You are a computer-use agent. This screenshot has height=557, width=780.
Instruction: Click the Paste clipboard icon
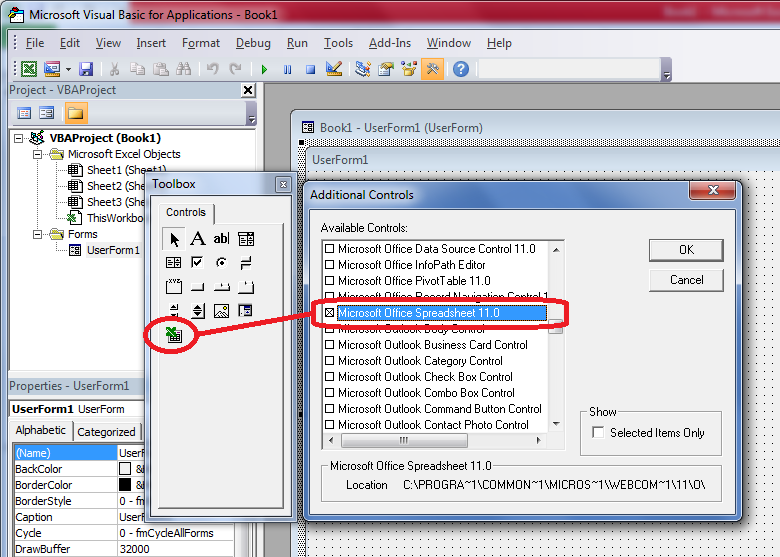pyautogui.click(x=160, y=69)
